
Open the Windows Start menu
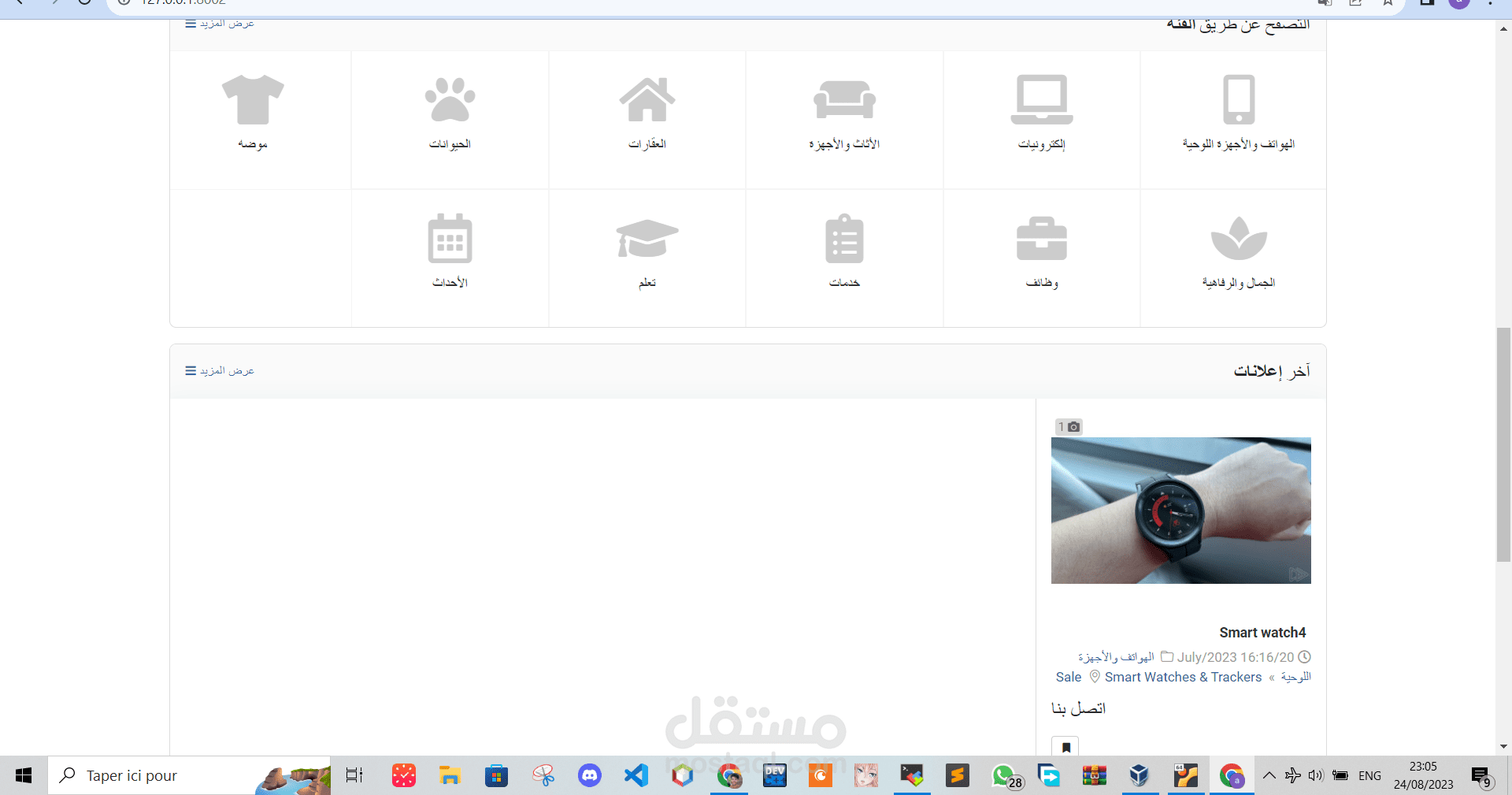point(24,775)
